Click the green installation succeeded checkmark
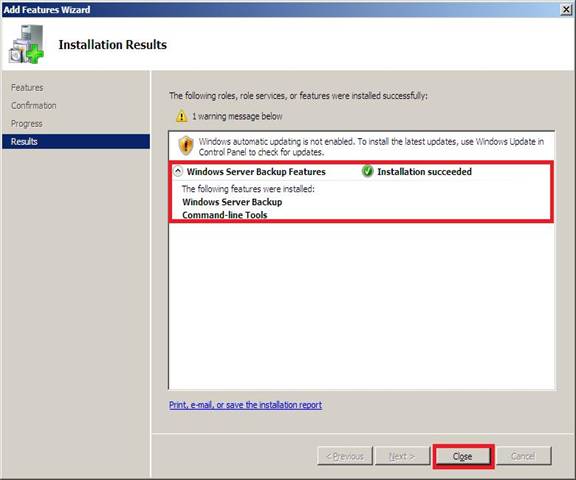The width and height of the screenshot is (576, 480). 367,172
